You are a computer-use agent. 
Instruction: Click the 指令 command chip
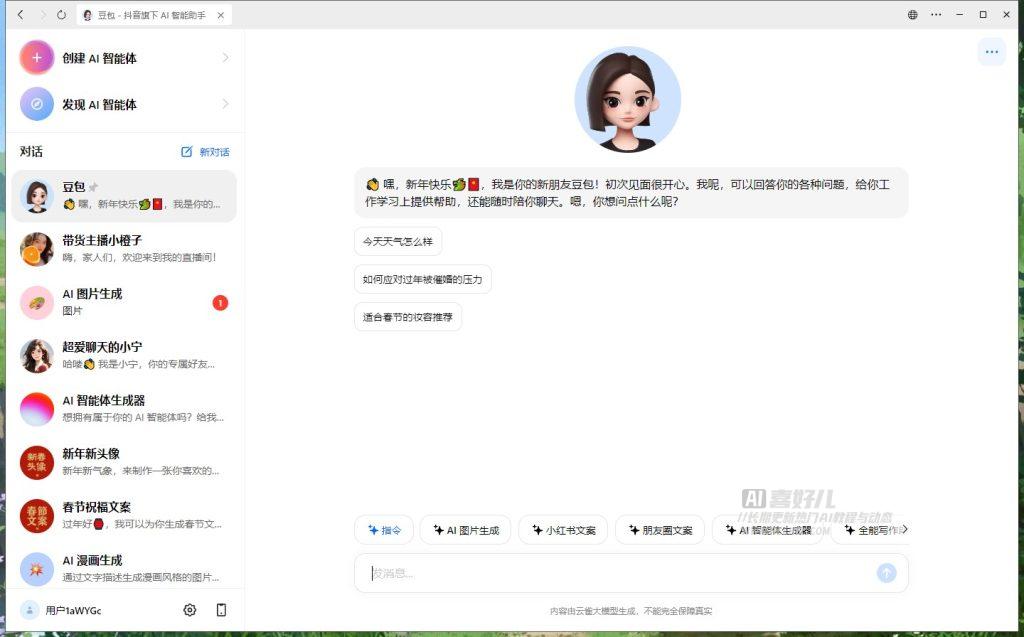click(384, 530)
